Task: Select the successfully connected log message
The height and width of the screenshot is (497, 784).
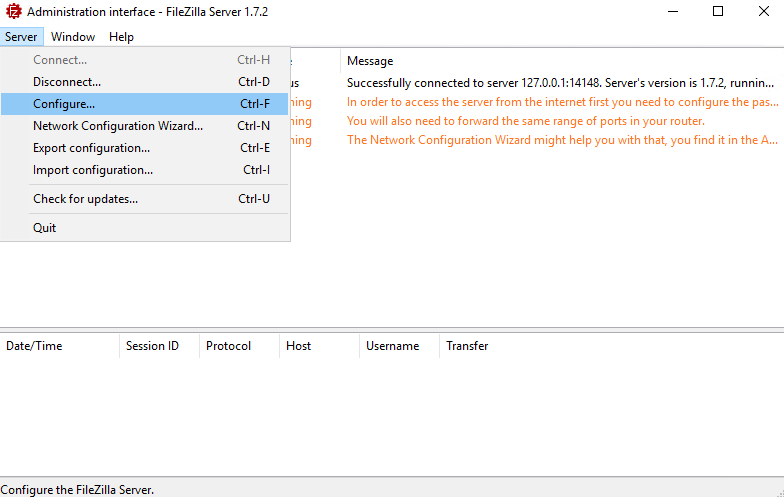Action: [x=562, y=83]
